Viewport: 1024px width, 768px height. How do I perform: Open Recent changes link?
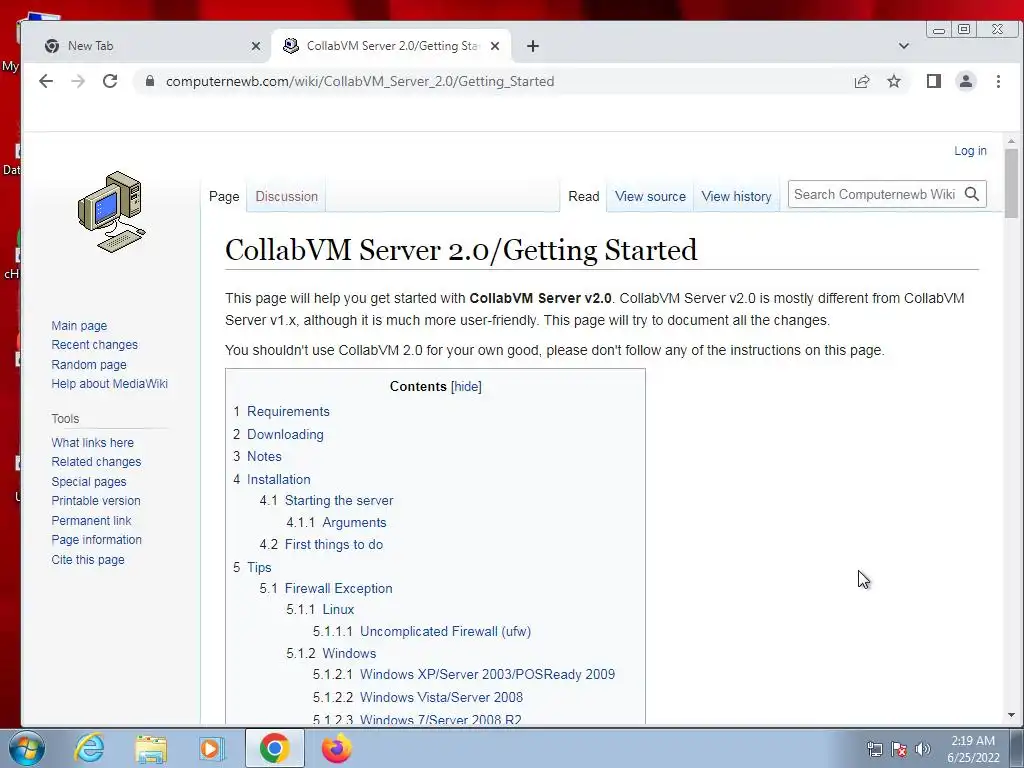(95, 345)
